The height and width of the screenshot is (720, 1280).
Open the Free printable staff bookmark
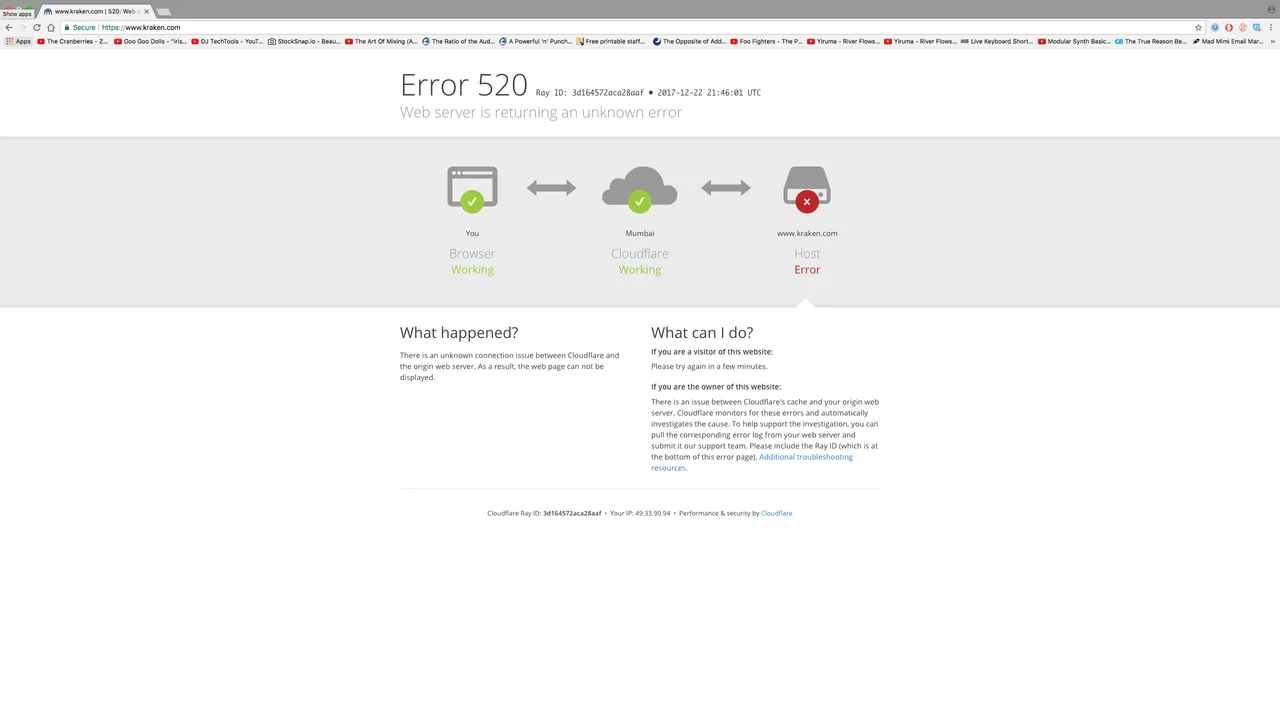point(611,41)
